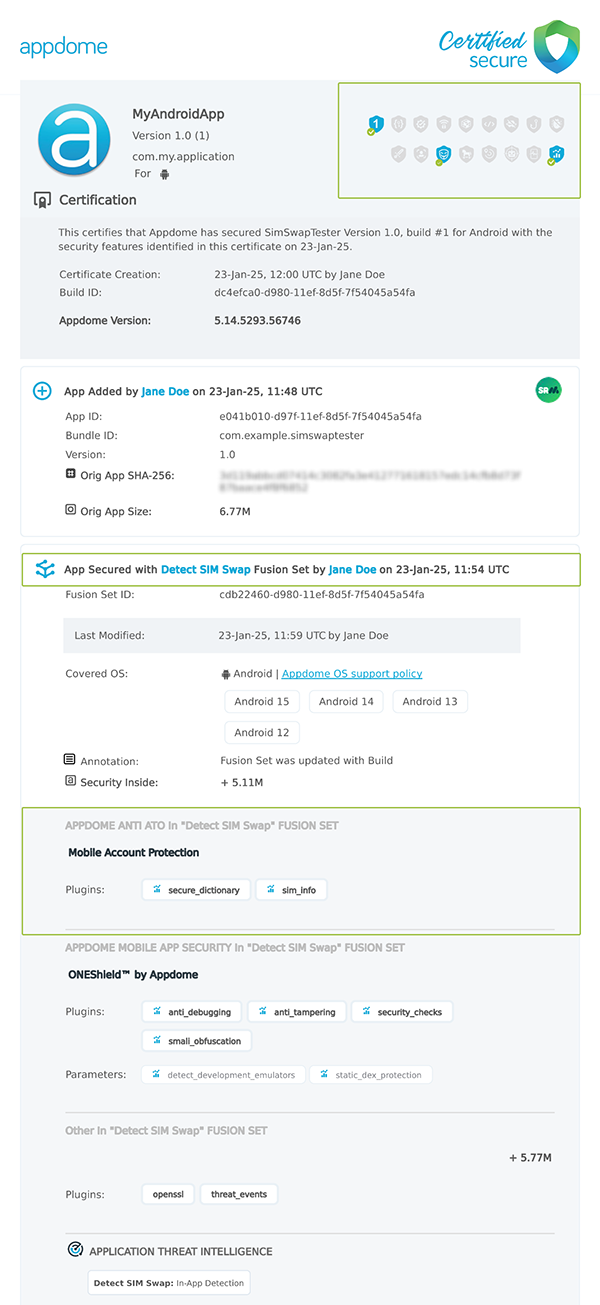Toggle the green checkmark under the "1" shield
Image resolution: width=600 pixels, height=1305 pixels.
(370, 132)
